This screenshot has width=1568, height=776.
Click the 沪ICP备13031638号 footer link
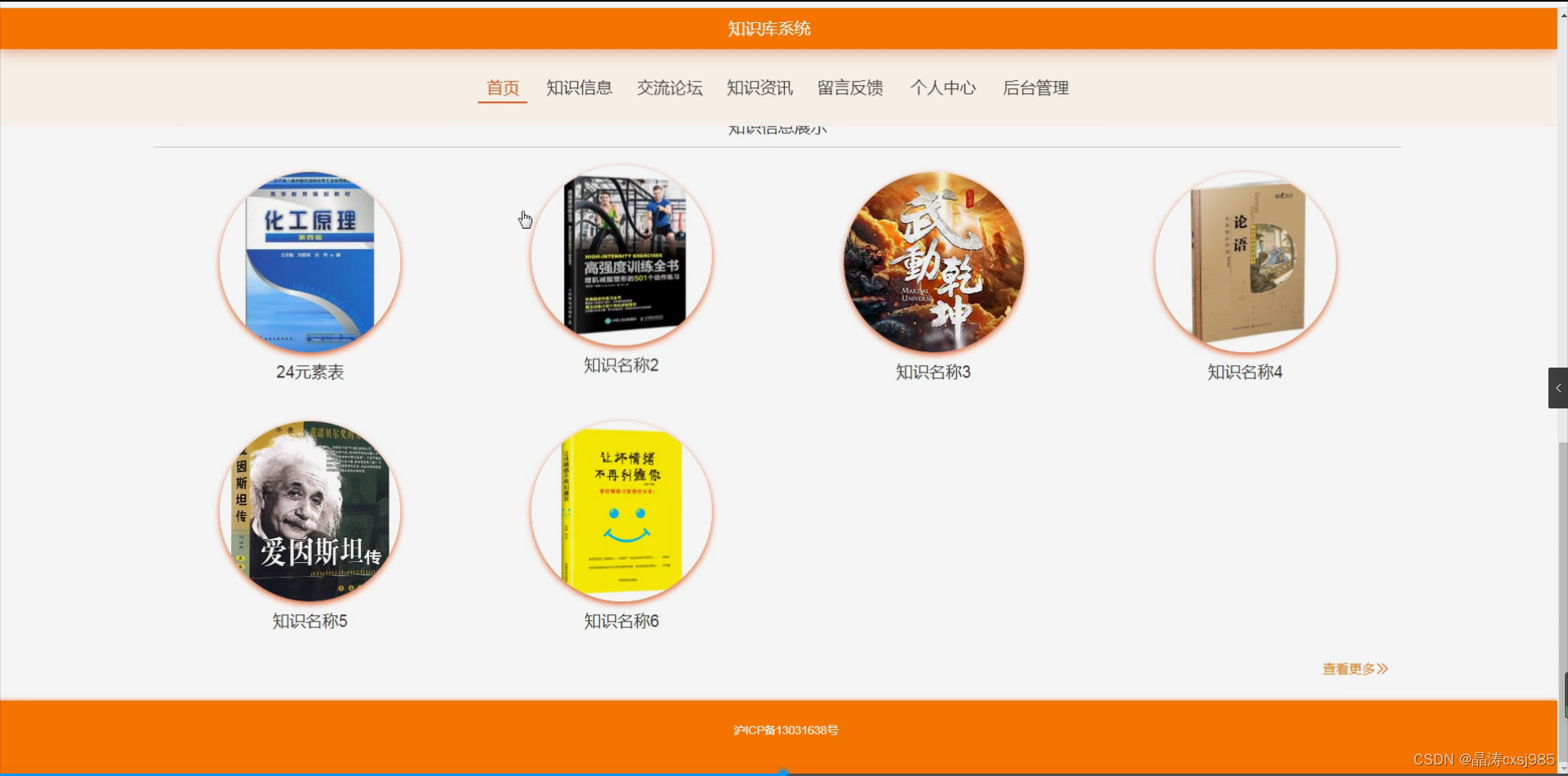786,729
